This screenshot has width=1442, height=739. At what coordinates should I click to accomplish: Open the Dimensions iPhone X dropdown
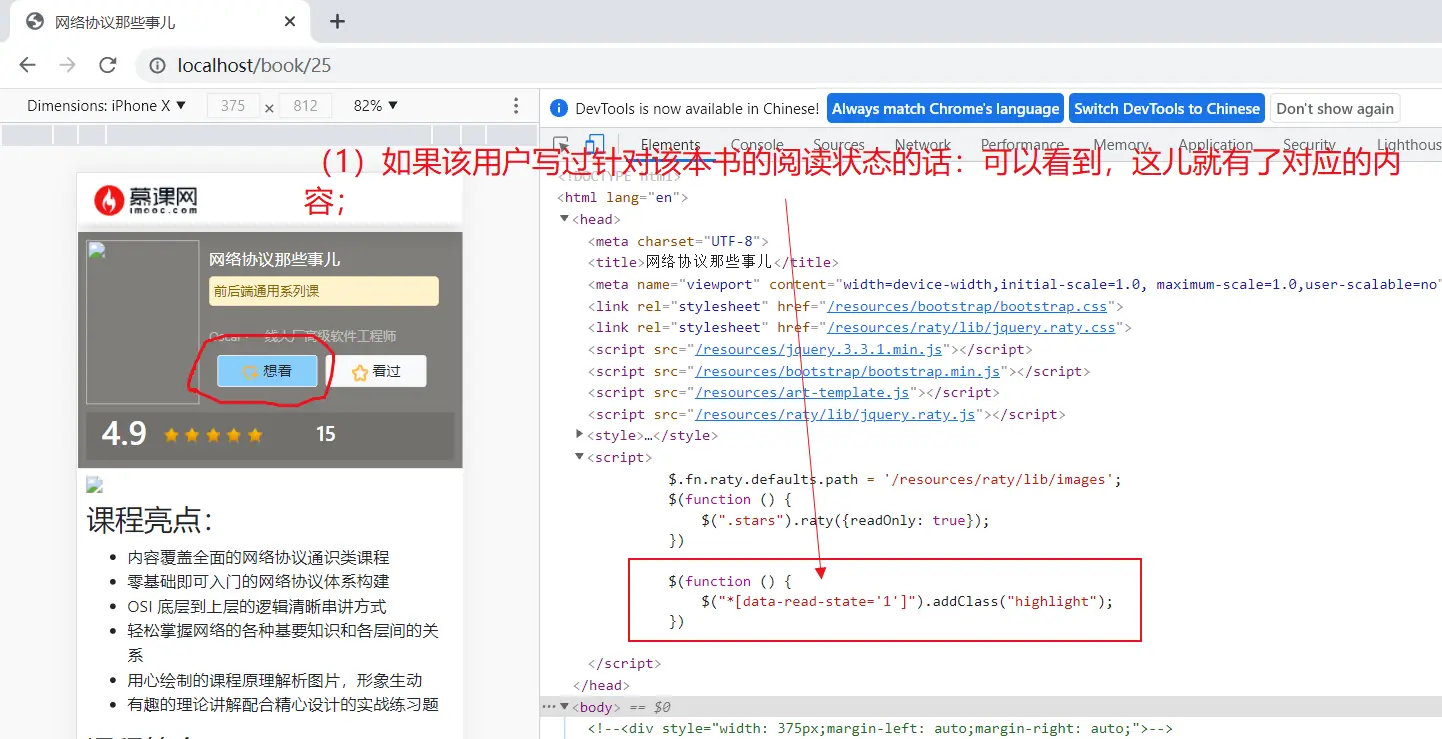click(x=106, y=106)
